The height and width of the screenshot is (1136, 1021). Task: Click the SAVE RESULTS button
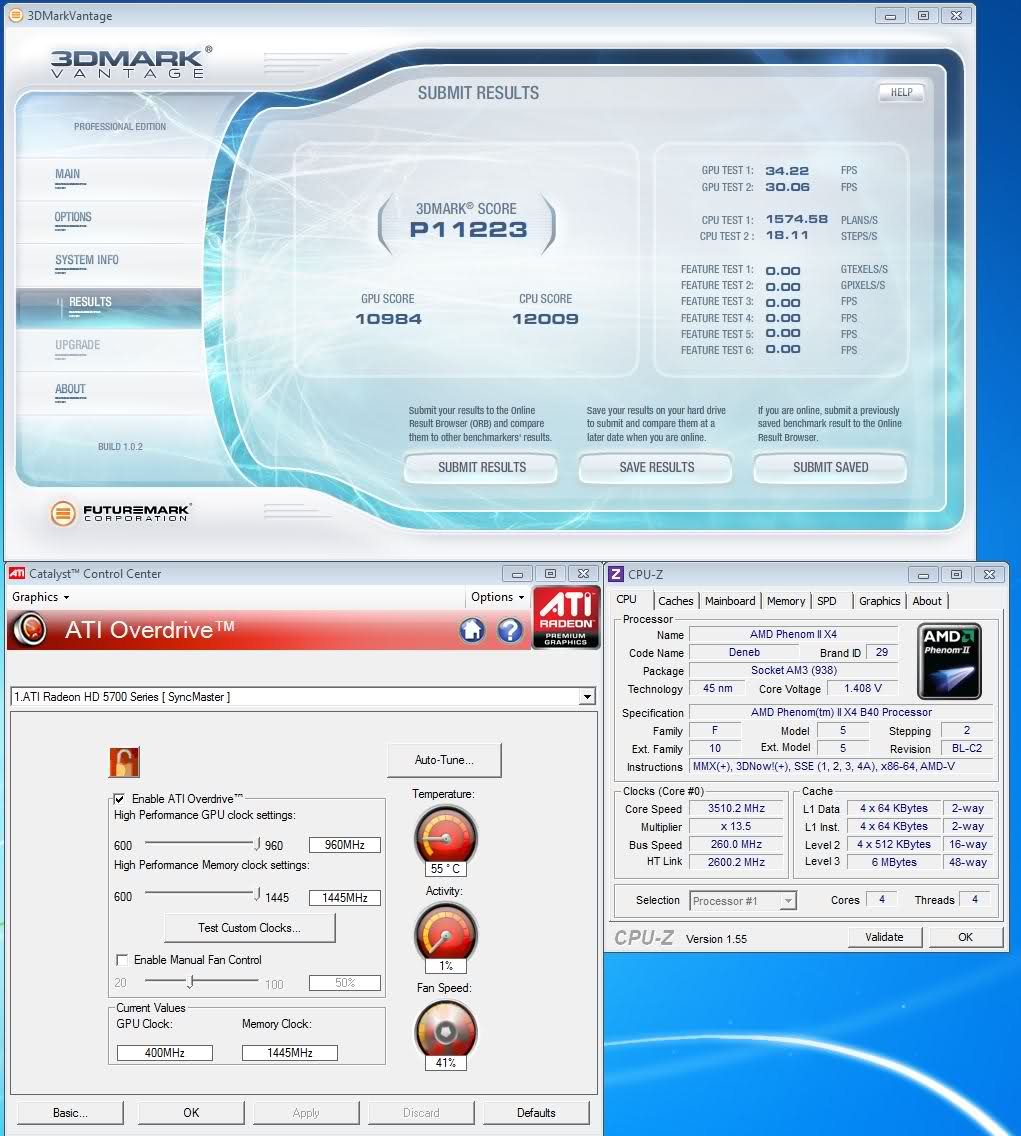coord(657,467)
